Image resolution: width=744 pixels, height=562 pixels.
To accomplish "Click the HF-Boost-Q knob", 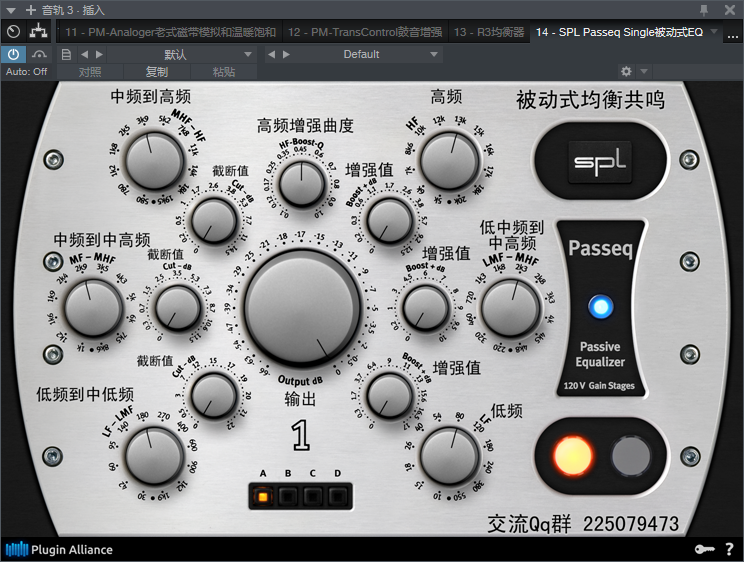I will [302, 183].
